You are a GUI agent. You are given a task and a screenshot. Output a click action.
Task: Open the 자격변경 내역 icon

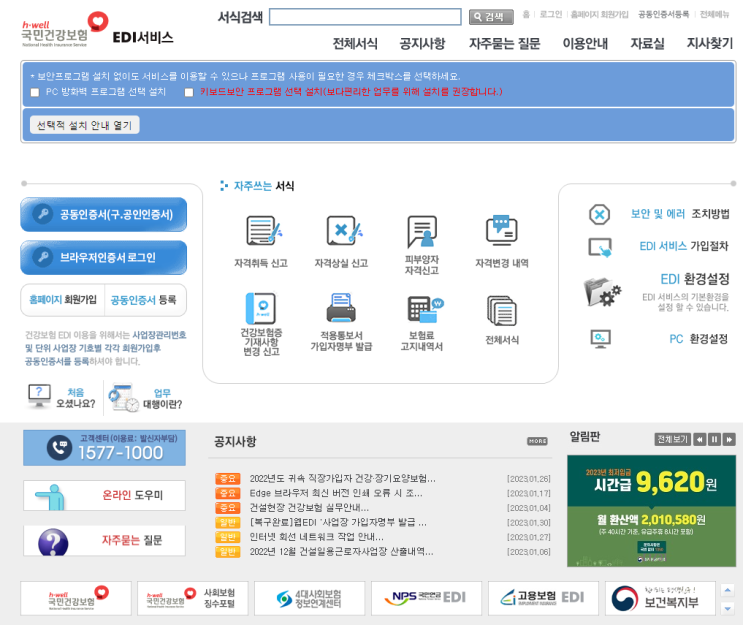tap(502, 231)
